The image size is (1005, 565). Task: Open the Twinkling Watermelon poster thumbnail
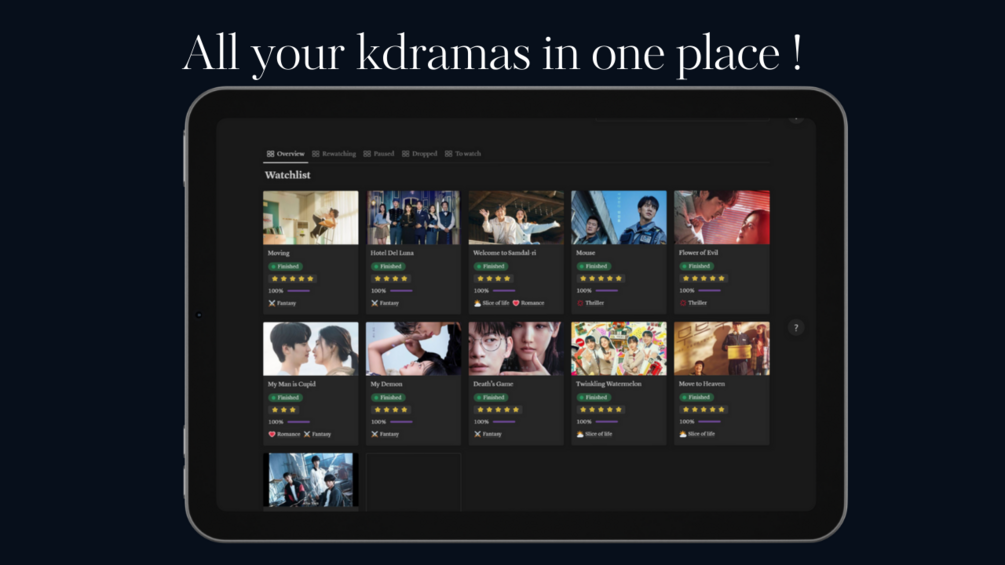(619, 348)
